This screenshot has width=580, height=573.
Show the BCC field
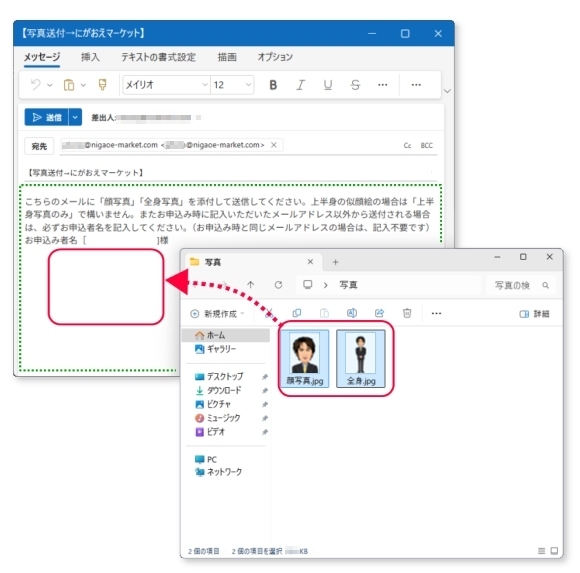pyautogui.click(x=426, y=145)
